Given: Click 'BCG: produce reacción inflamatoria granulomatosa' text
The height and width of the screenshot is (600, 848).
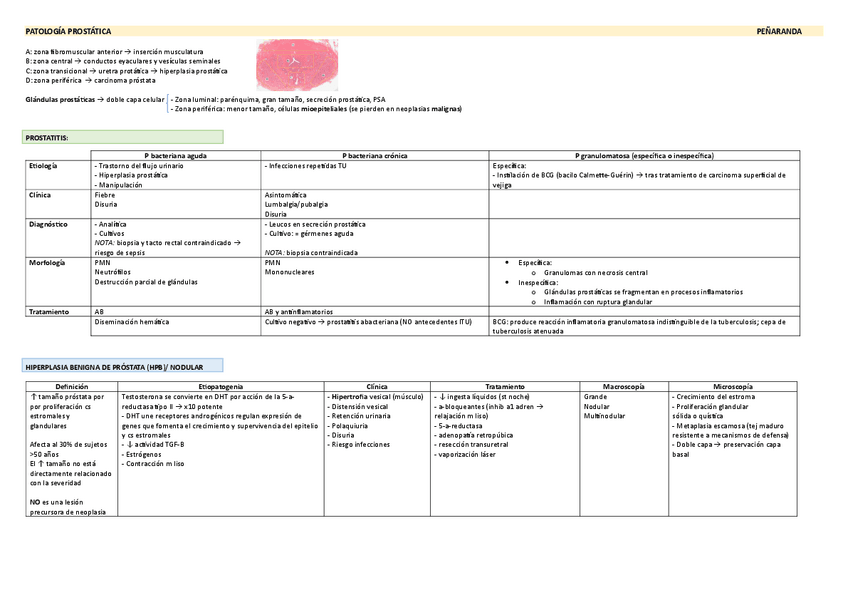Looking at the screenshot, I should (x=639, y=321).
